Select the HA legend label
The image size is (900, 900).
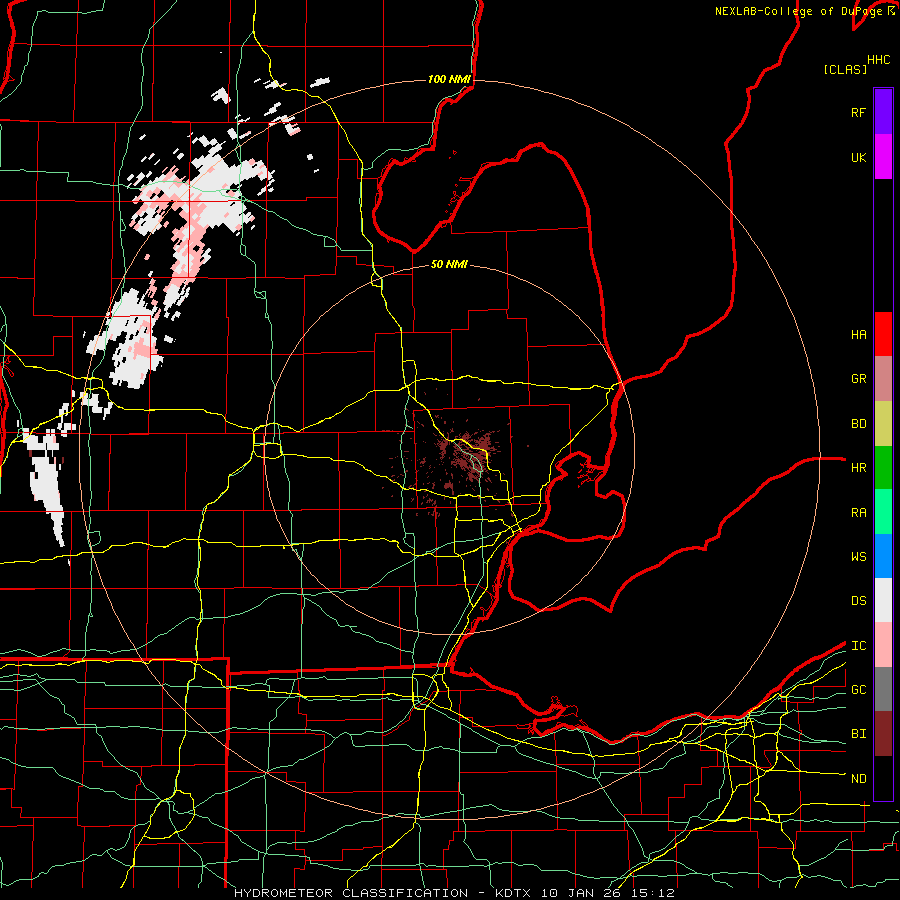point(858,334)
